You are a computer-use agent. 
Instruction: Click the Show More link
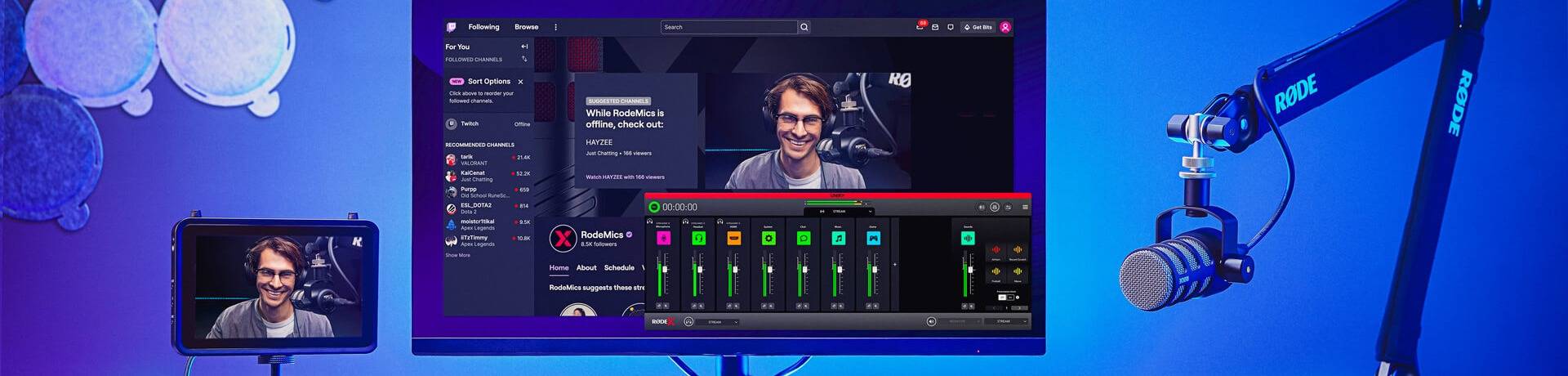[x=457, y=255]
